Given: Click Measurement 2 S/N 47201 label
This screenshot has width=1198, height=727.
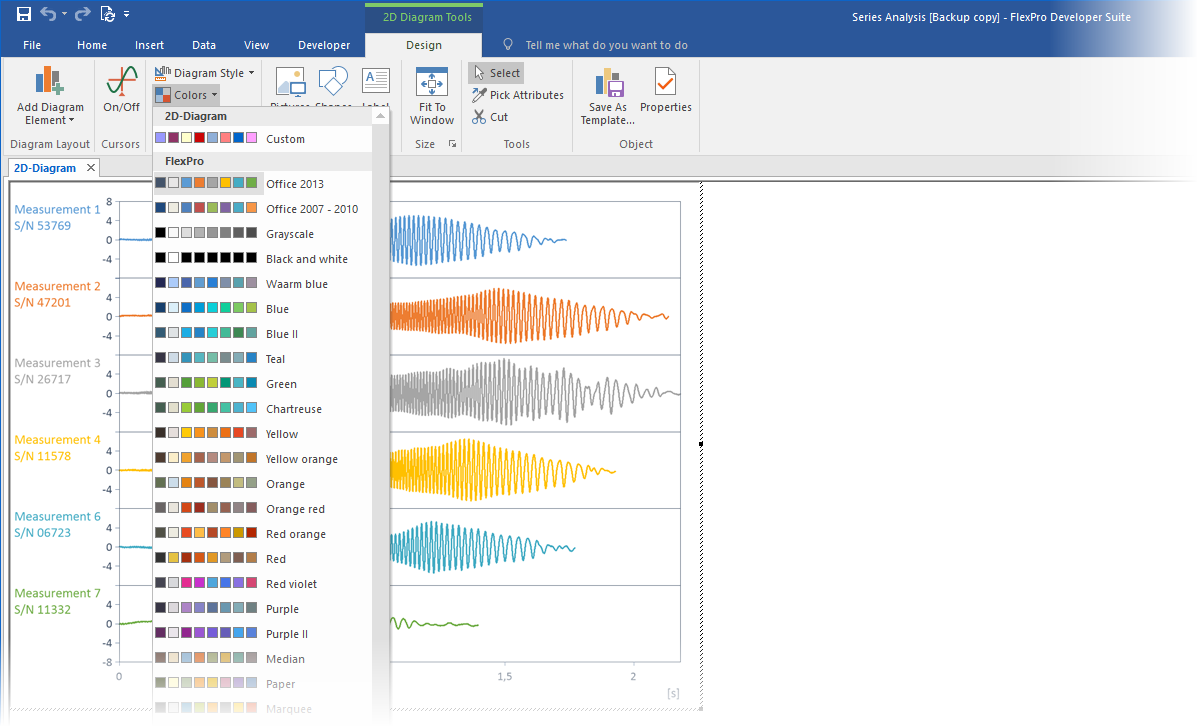Looking at the screenshot, I should (x=57, y=294).
